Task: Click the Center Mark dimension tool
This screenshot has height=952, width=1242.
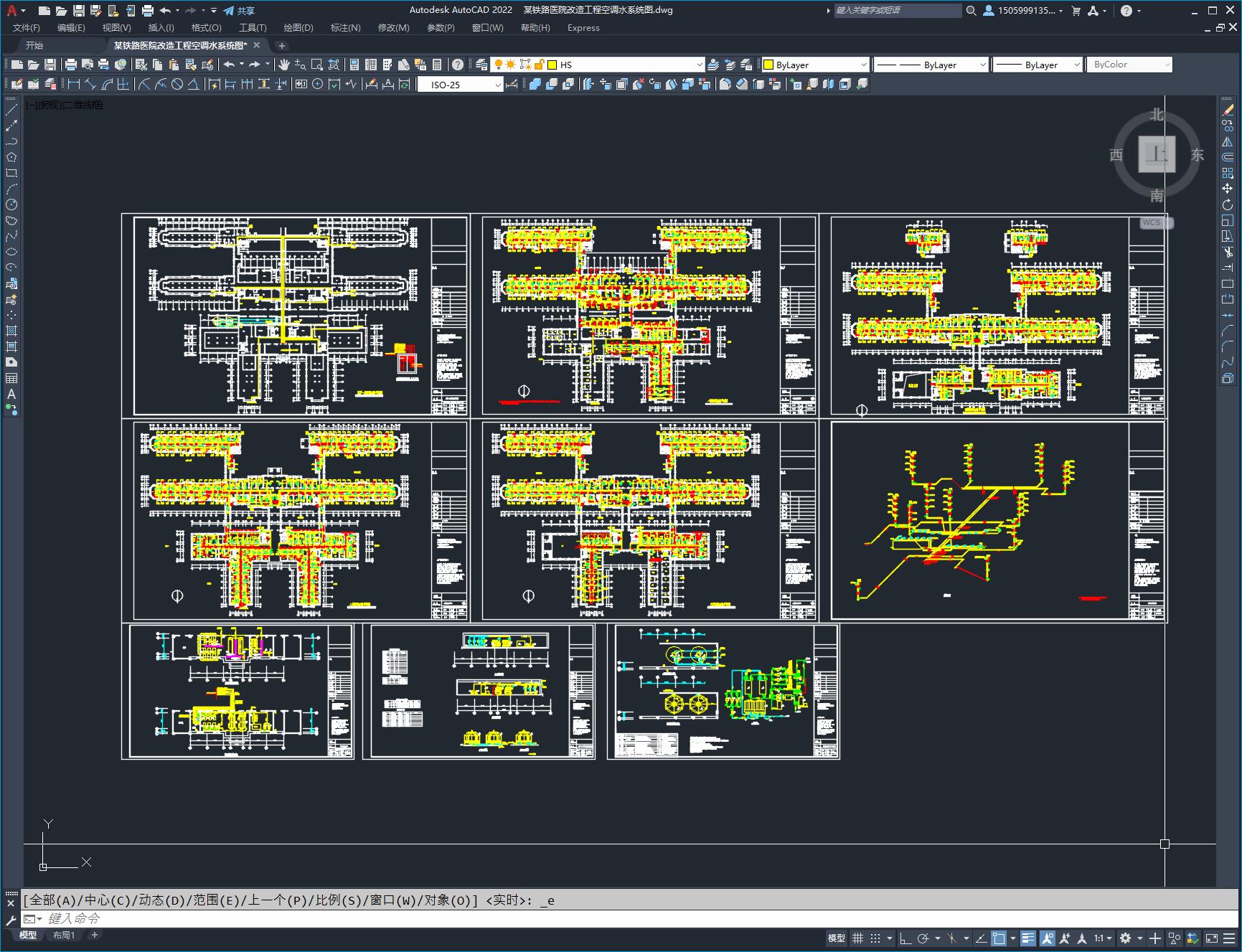Action: click(x=318, y=85)
